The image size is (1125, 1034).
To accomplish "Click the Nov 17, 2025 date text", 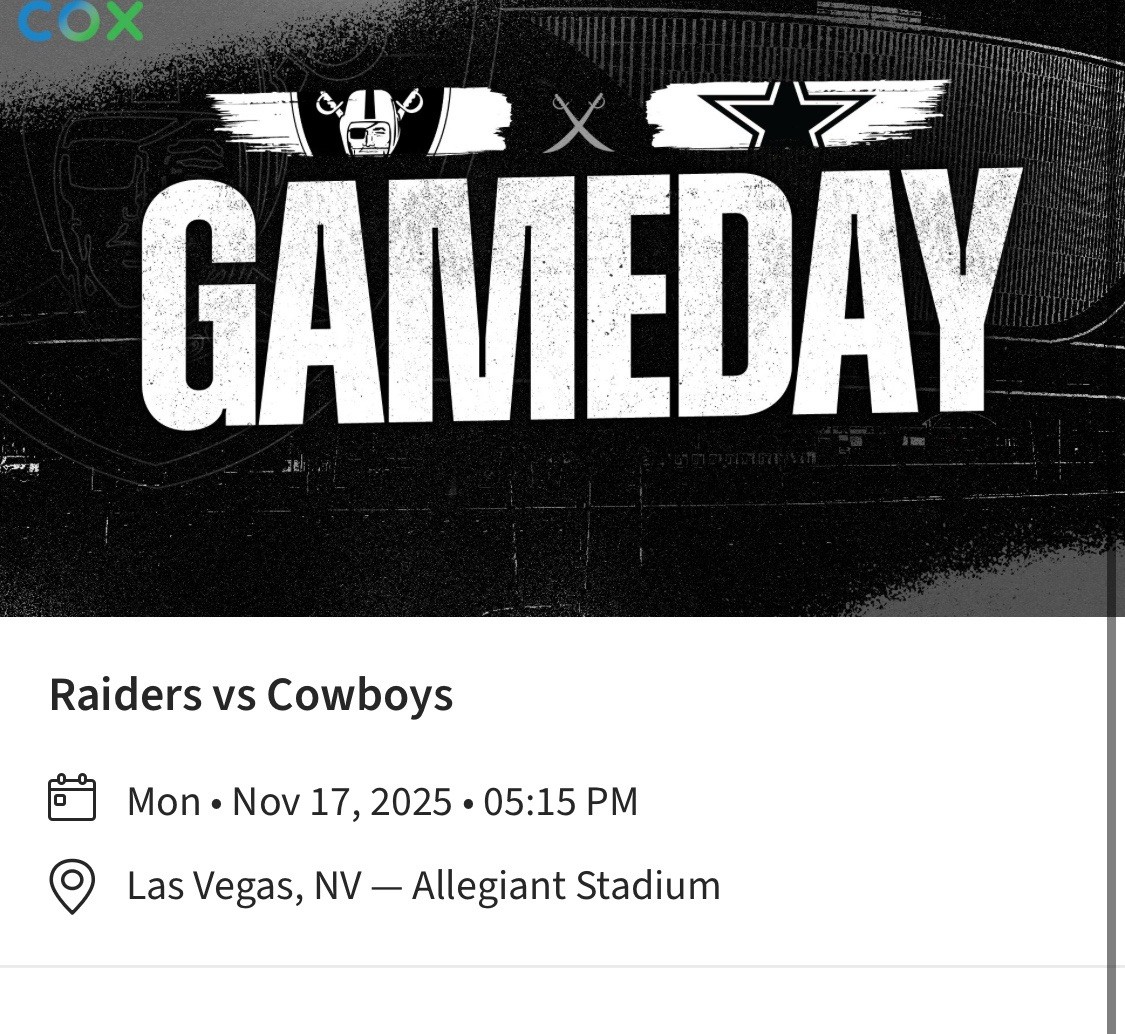I will 342,802.
